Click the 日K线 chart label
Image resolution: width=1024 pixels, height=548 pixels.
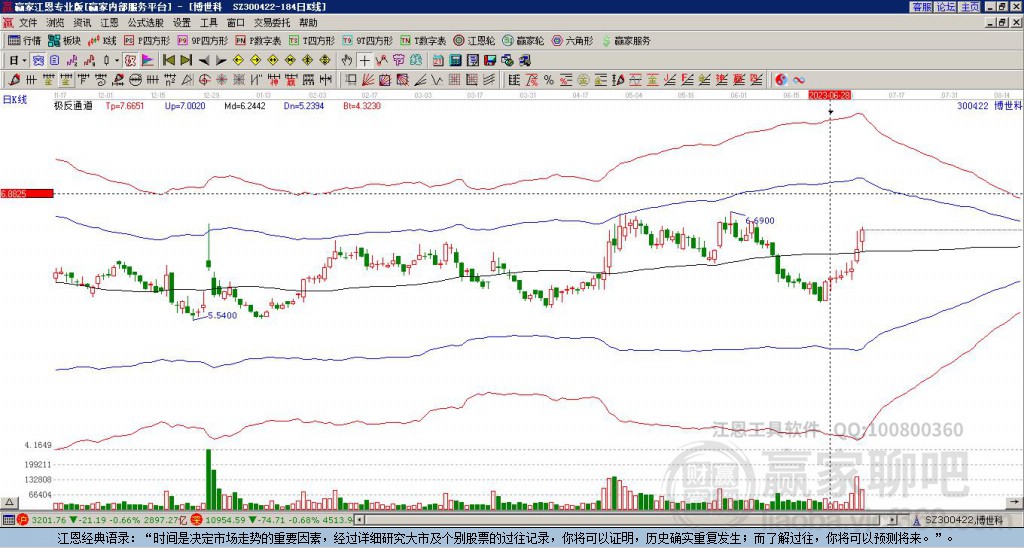point(14,100)
